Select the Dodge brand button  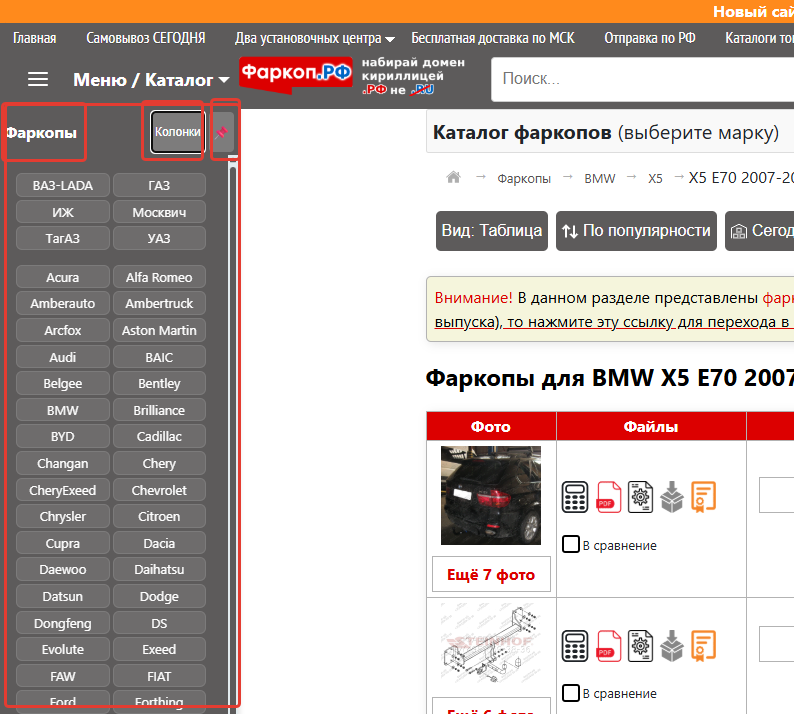point(159,596)
